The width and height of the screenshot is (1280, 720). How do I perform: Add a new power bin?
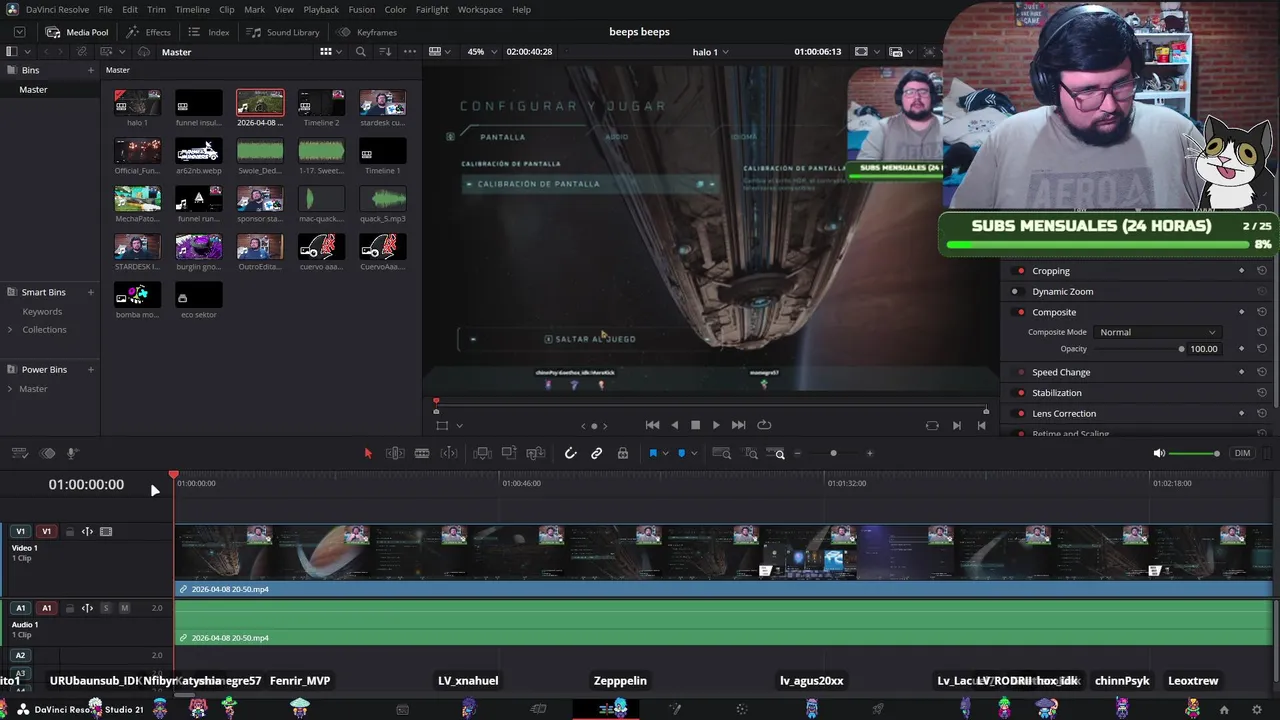pos(91,370)
